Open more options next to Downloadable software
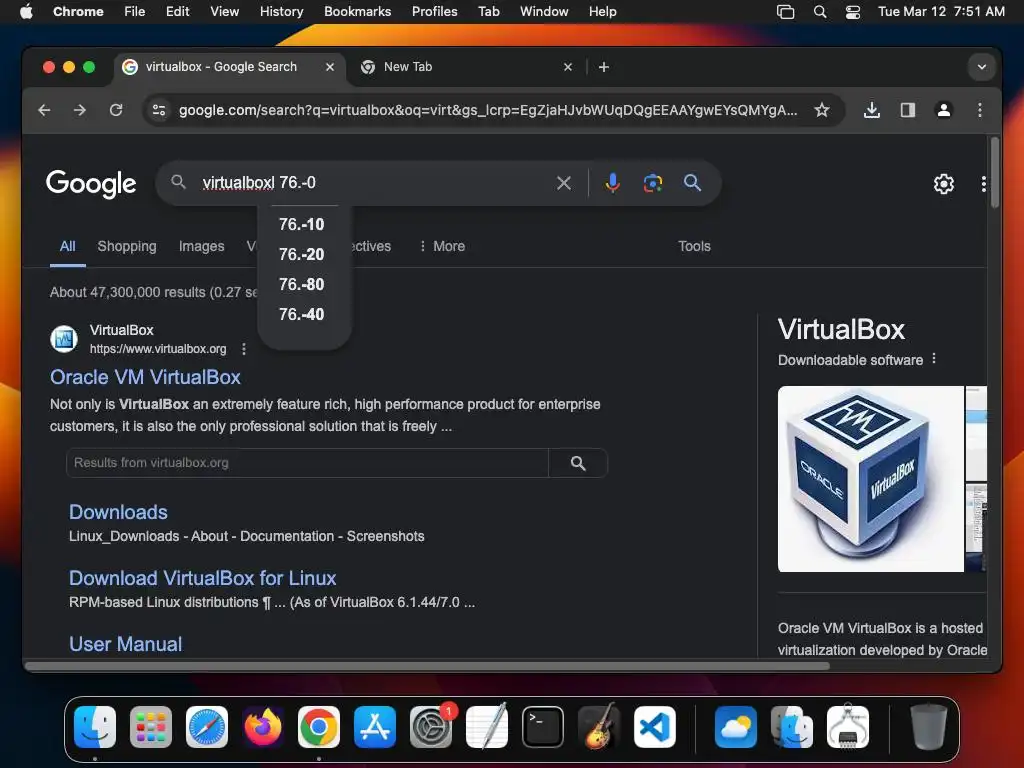 point(934,359)
